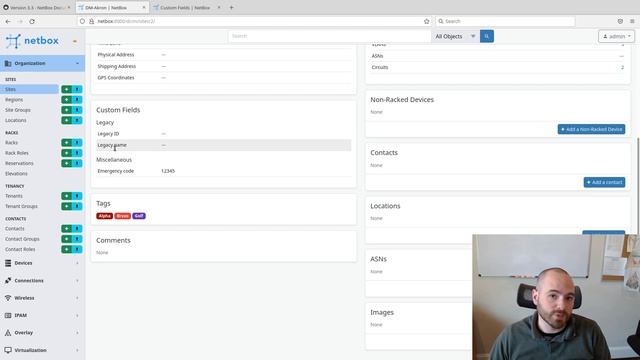Click the green add button next to Sites
Viewport: 640px width, 360px height.
[67, 89]
